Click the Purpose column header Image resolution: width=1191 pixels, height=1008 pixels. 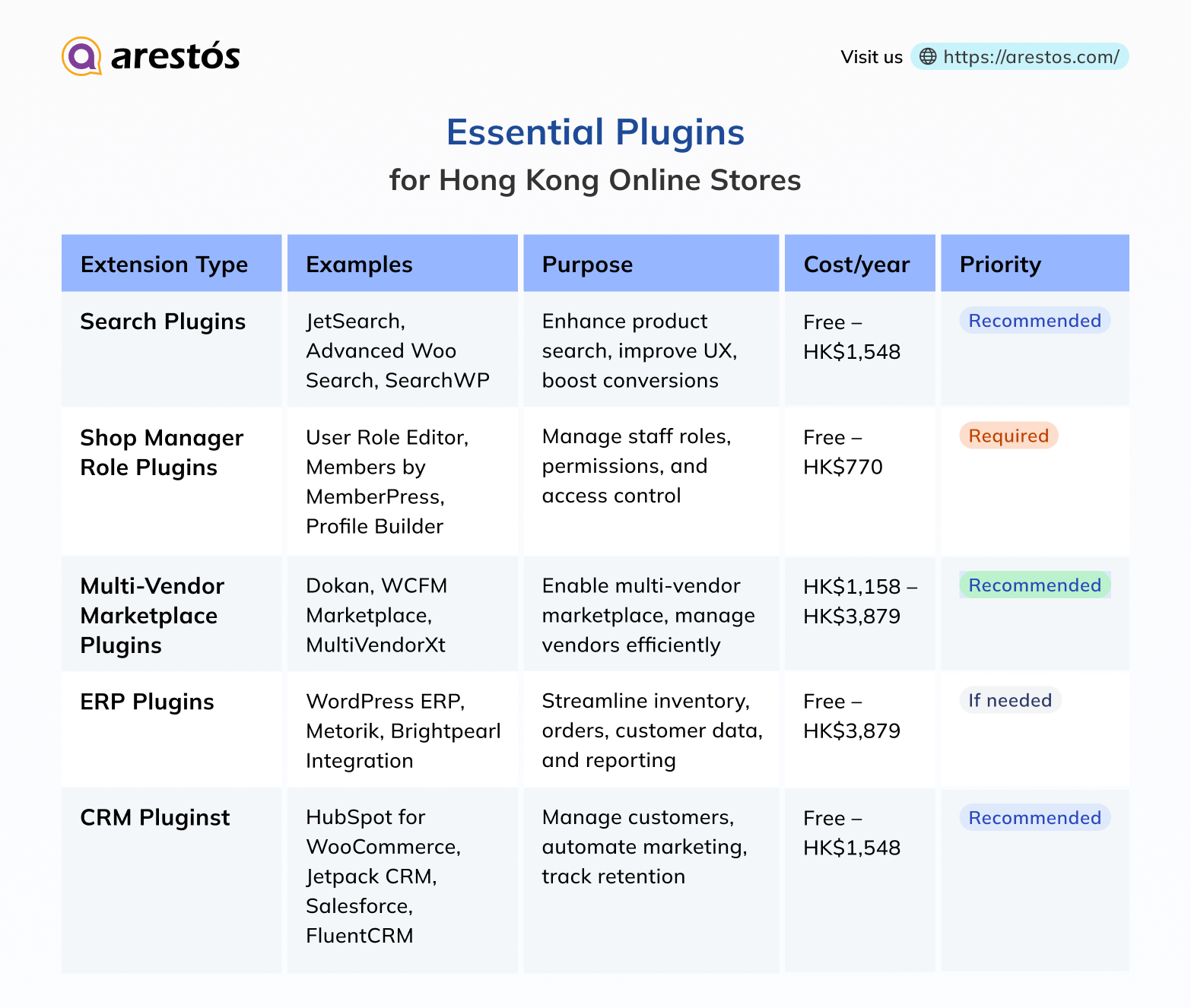[x=586, y=264]
